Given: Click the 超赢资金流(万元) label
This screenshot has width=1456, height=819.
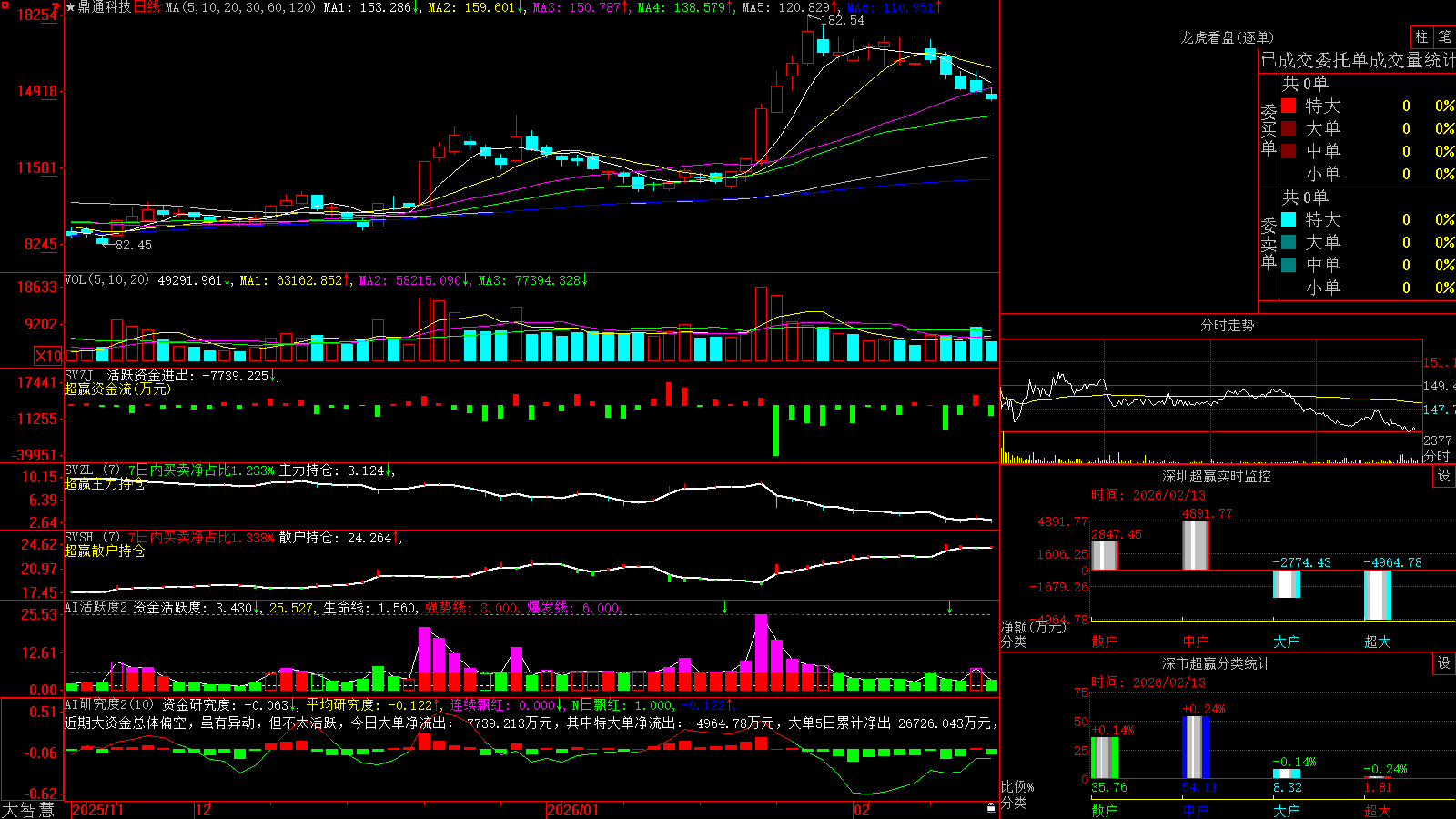Looking at the screenshot, I should [117, 389].
